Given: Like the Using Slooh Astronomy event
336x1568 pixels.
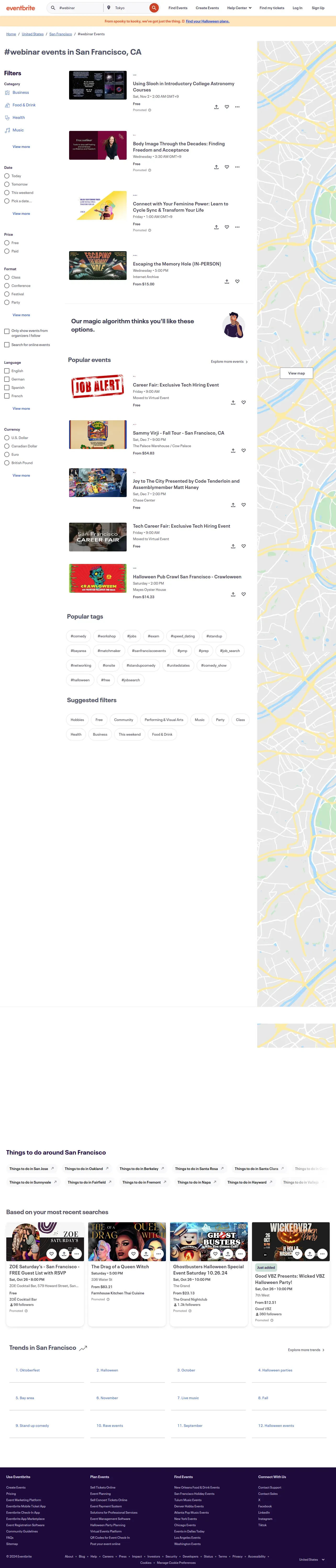Looking at the screenshot, I should coord(227,107).
